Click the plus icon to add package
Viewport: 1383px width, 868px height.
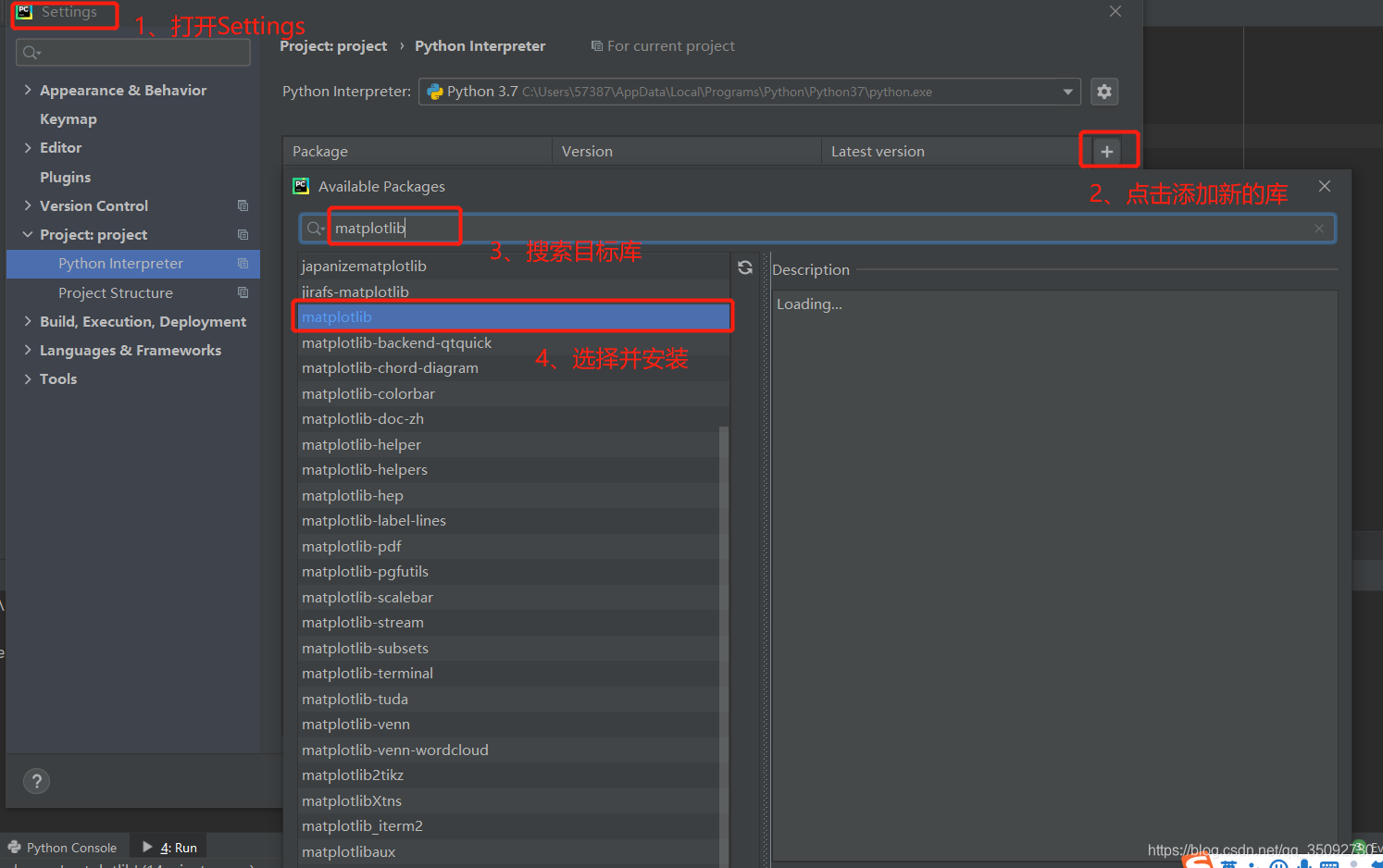pyautogui.click(x=1106, y=151)
